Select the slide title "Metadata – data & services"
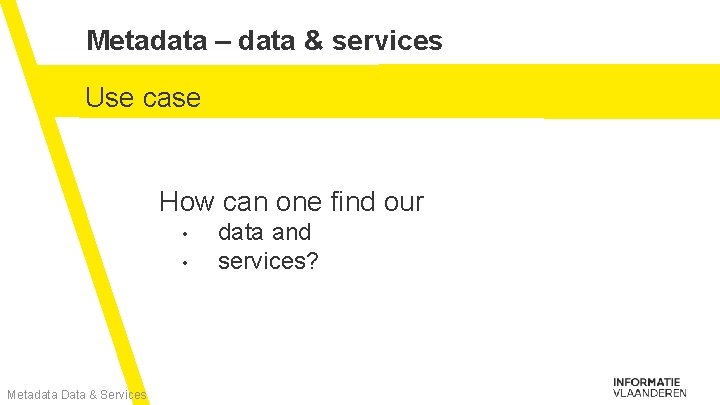Image resolution: width=720 pixels, height=405 pixels. point(264,40)
